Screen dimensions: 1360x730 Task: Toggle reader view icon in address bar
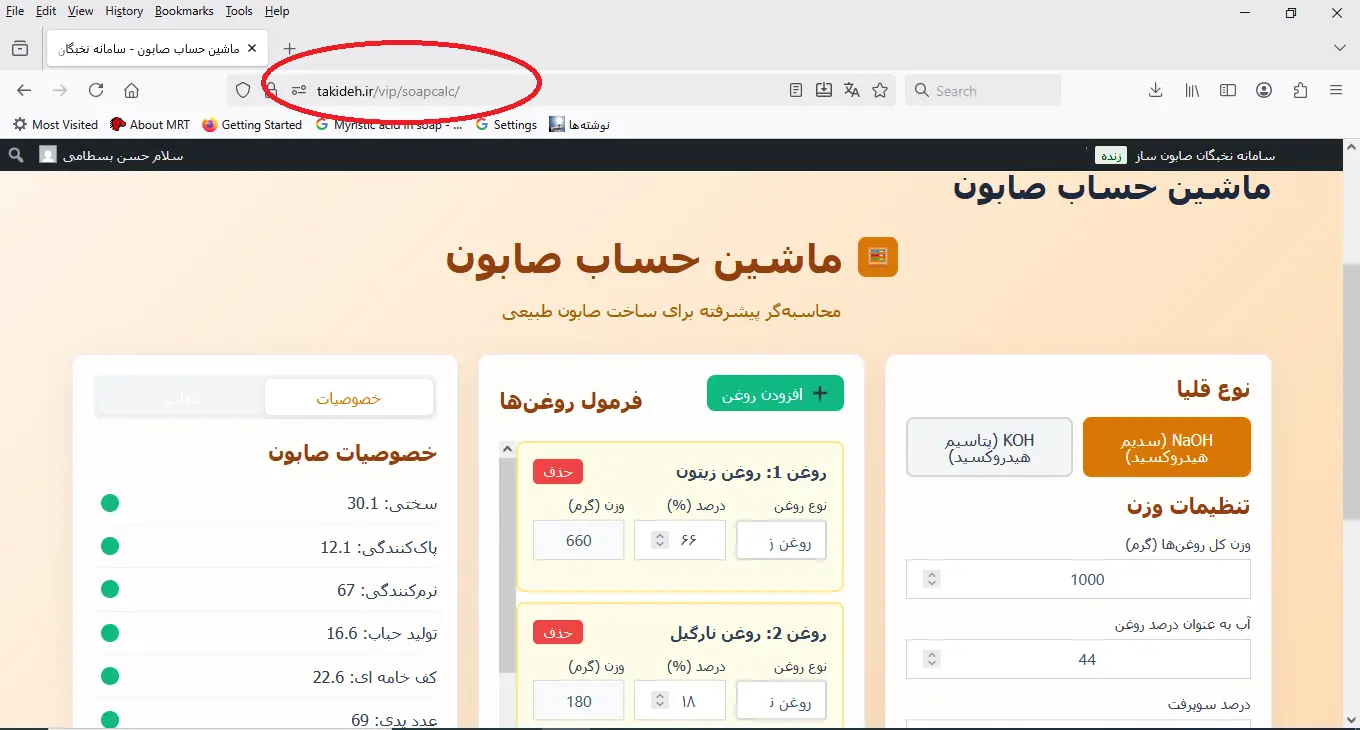click(796, 91)
